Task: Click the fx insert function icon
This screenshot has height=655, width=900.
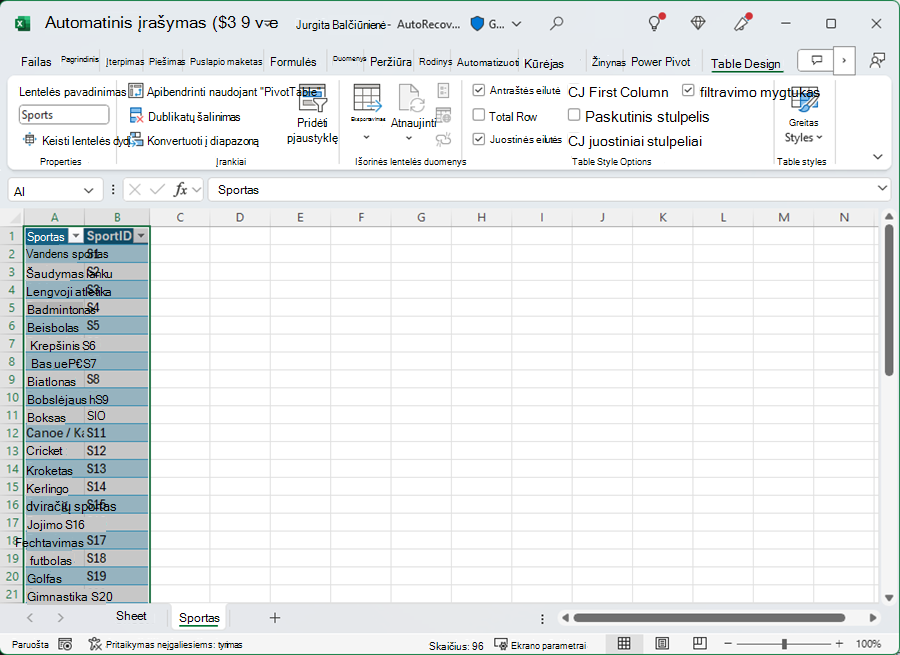Action: click(x=181, y=189)
